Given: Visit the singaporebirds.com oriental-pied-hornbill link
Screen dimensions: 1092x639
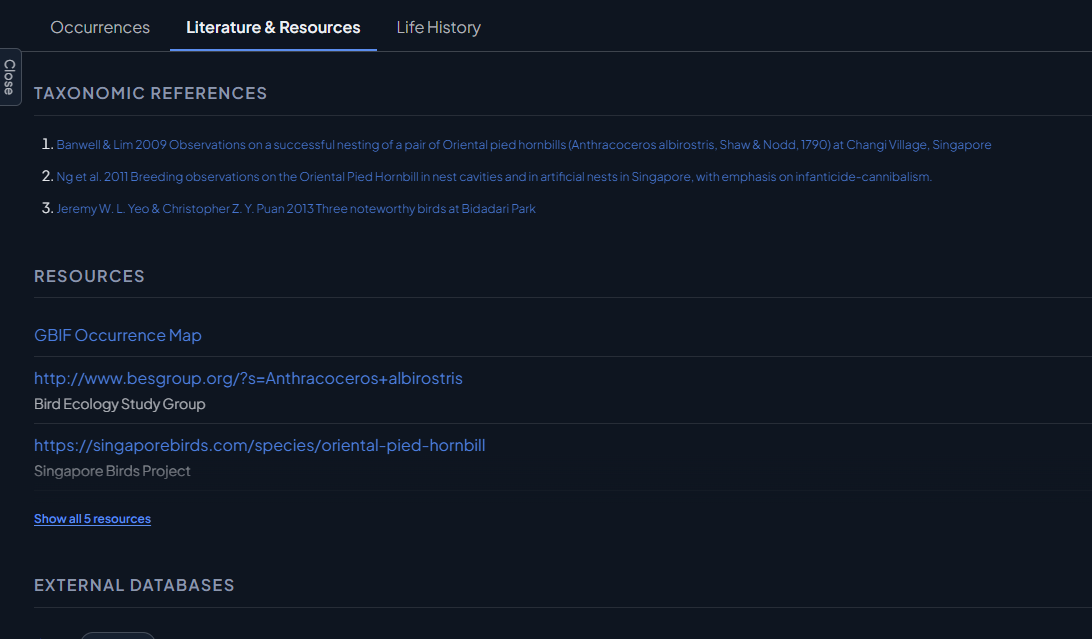Looking at the screenshot, I should 260,445.
